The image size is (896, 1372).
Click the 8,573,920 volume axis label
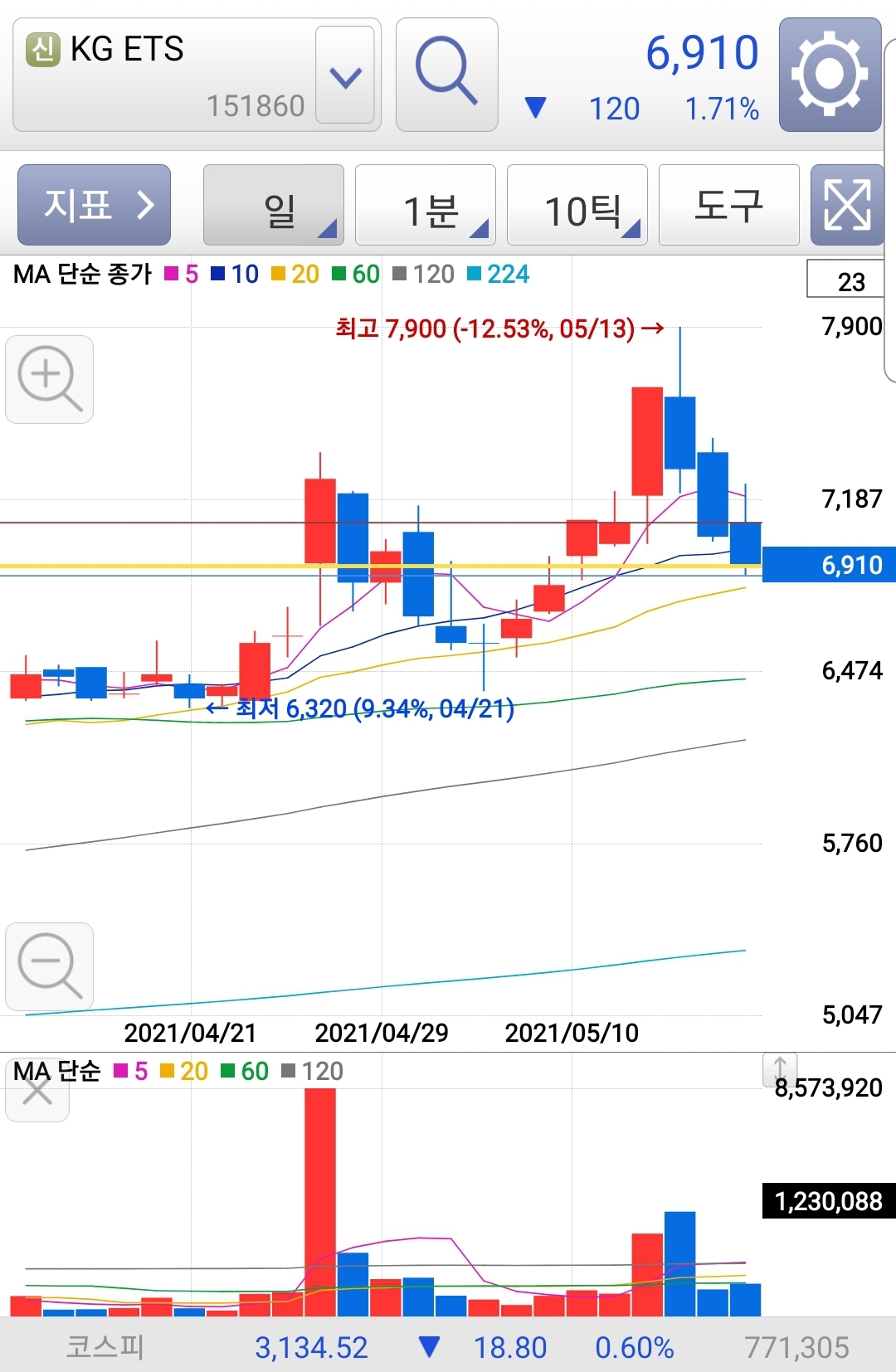[829, 1087]
